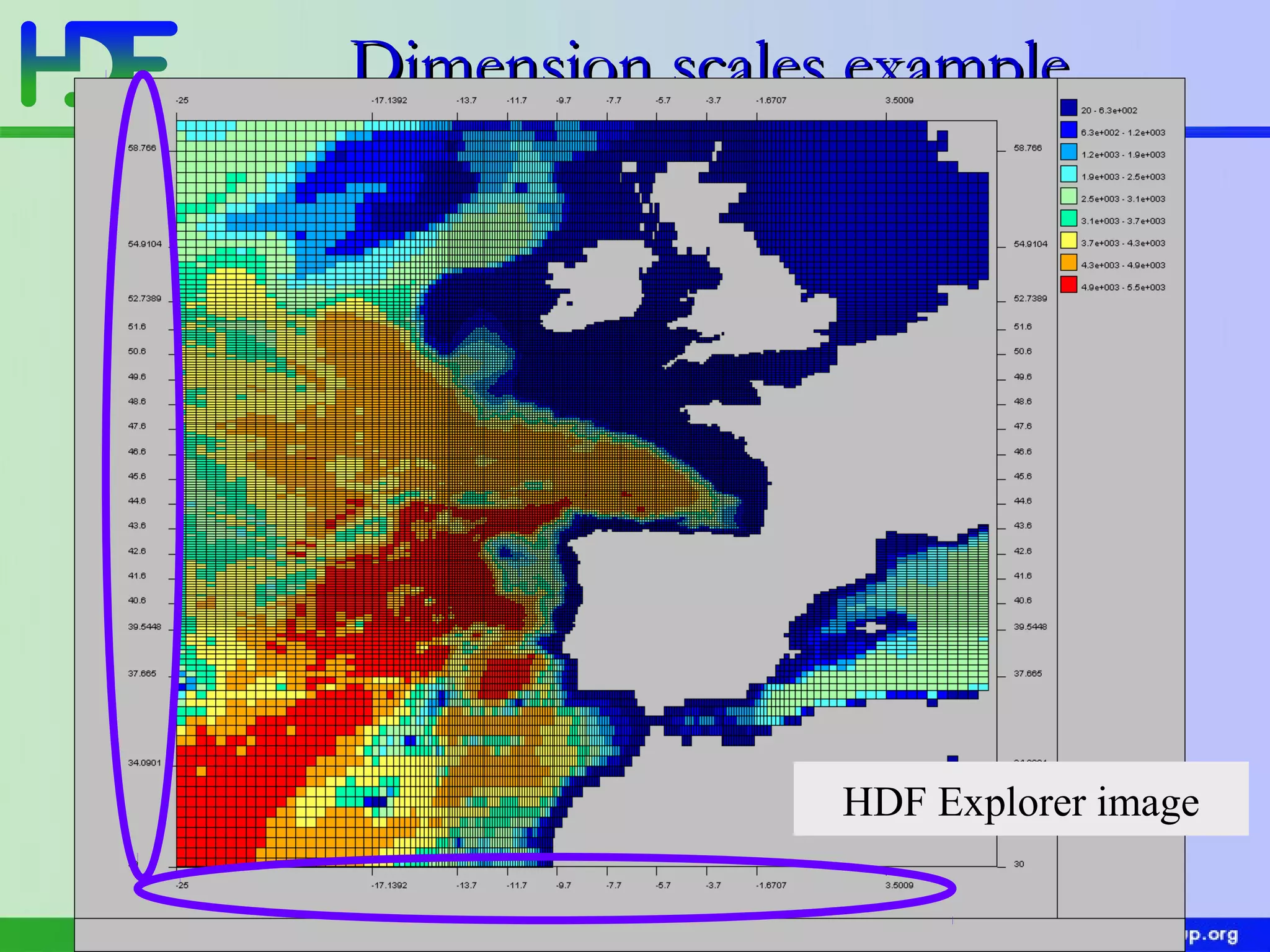The image size is (1270, 952).
Task: Click the bottom axis label '-1.6707'
Action: (x=771, y=885)
